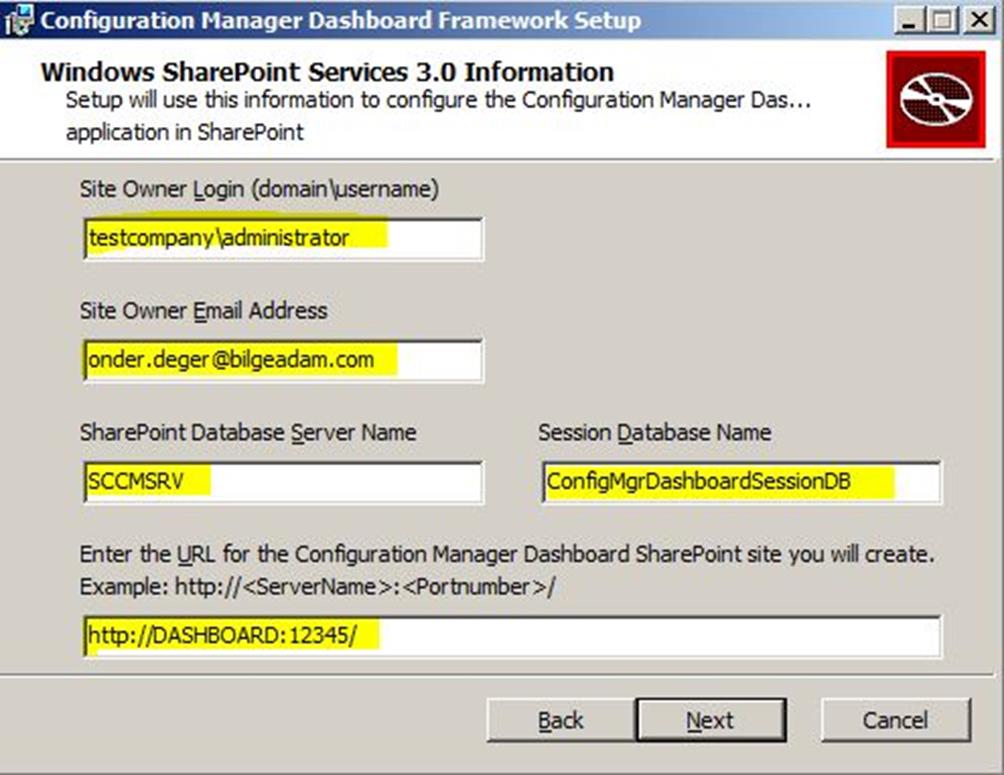The height and width of the screenshot is (775, 1004).
Task: Click the Windows SharePoint Services 3.0 Information heading
Action: tap(327, 72)
